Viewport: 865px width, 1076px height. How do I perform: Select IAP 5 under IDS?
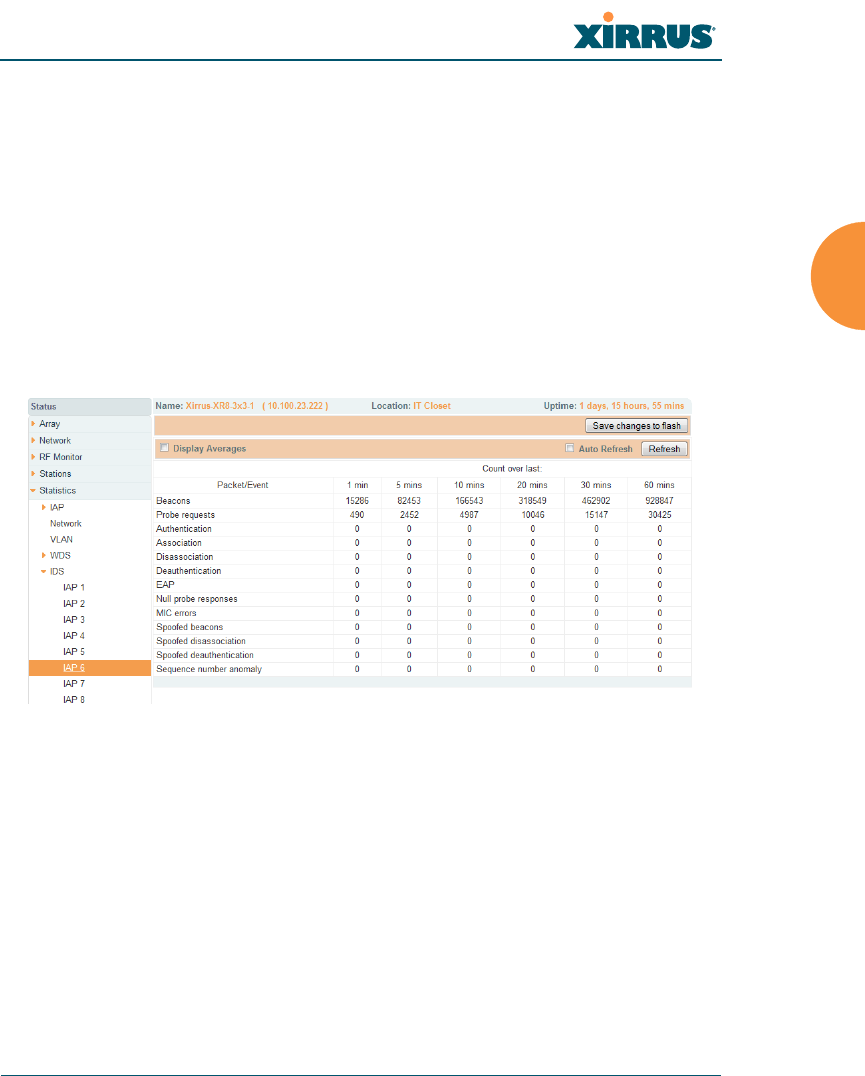[x=74, y=652]
